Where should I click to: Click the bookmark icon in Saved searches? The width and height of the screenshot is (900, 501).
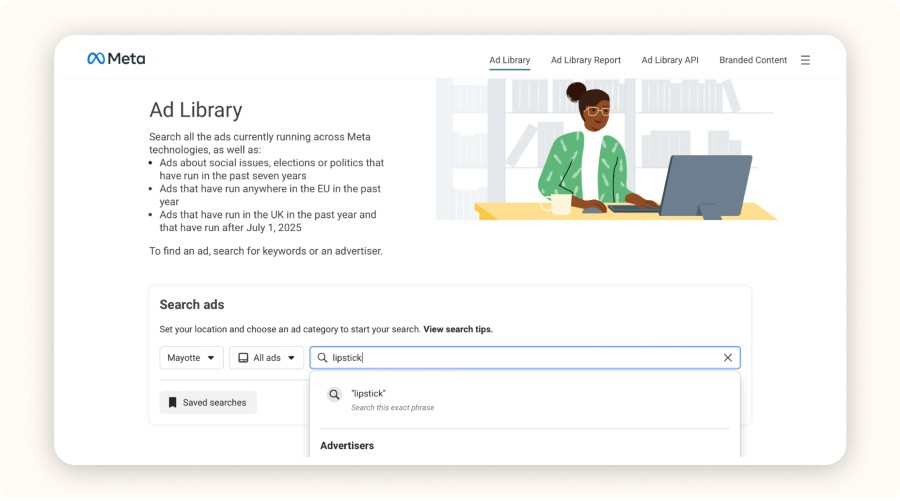click(x=172, y=402)
